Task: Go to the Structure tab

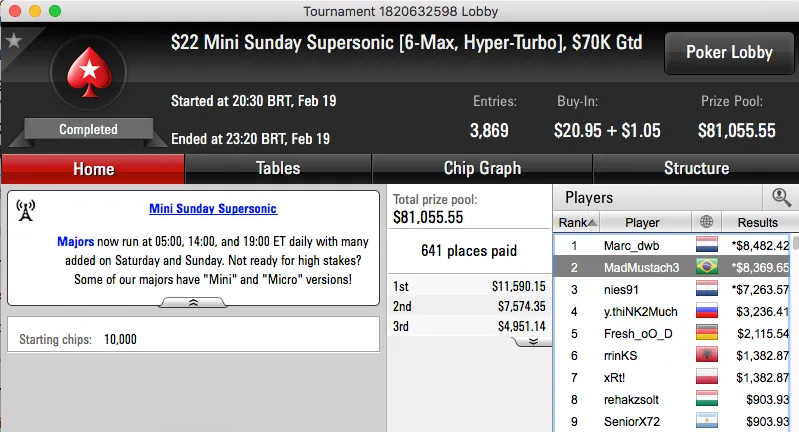Action: click(696, 168)
